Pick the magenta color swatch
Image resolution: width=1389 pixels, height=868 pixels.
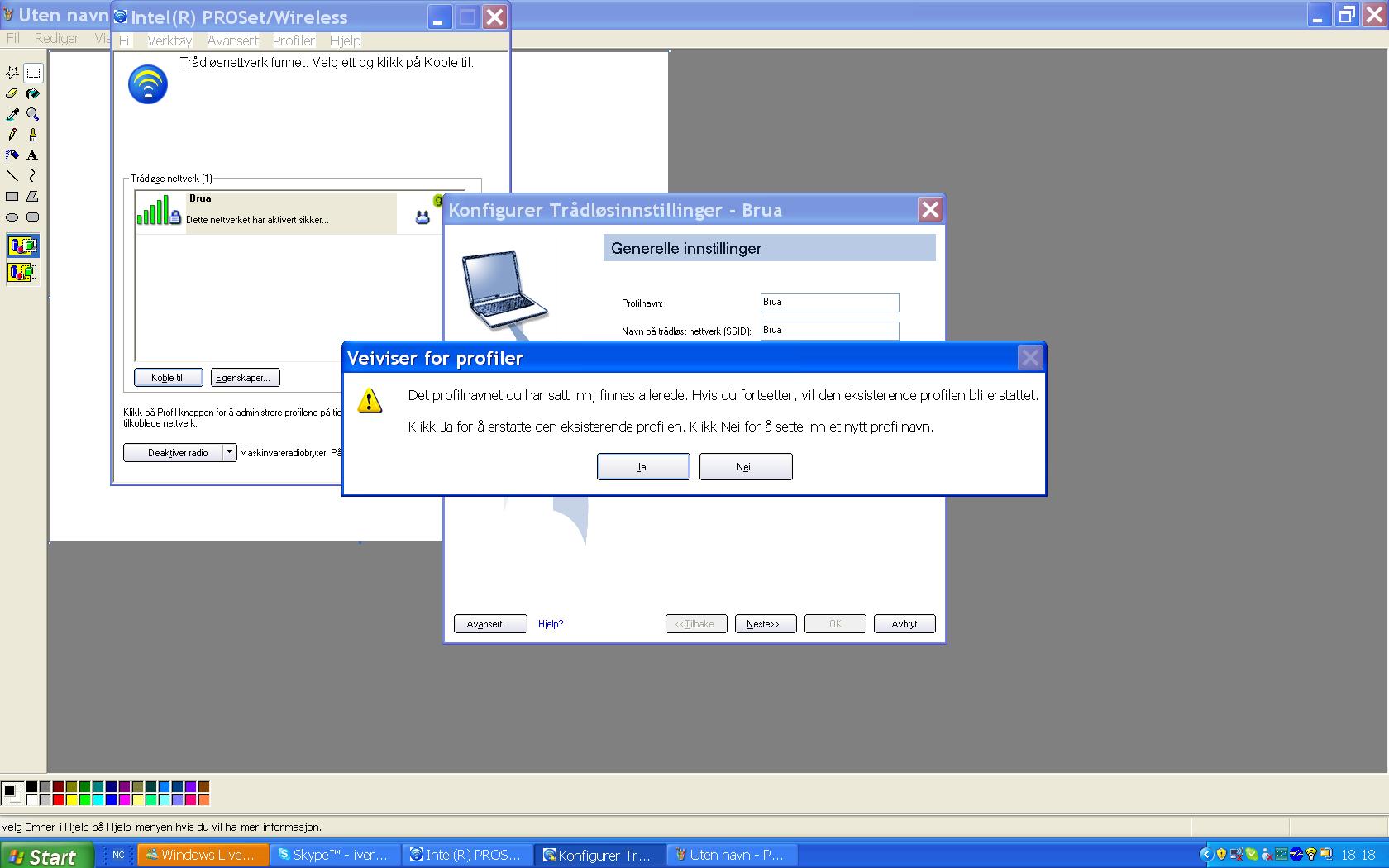pos(124,799)
